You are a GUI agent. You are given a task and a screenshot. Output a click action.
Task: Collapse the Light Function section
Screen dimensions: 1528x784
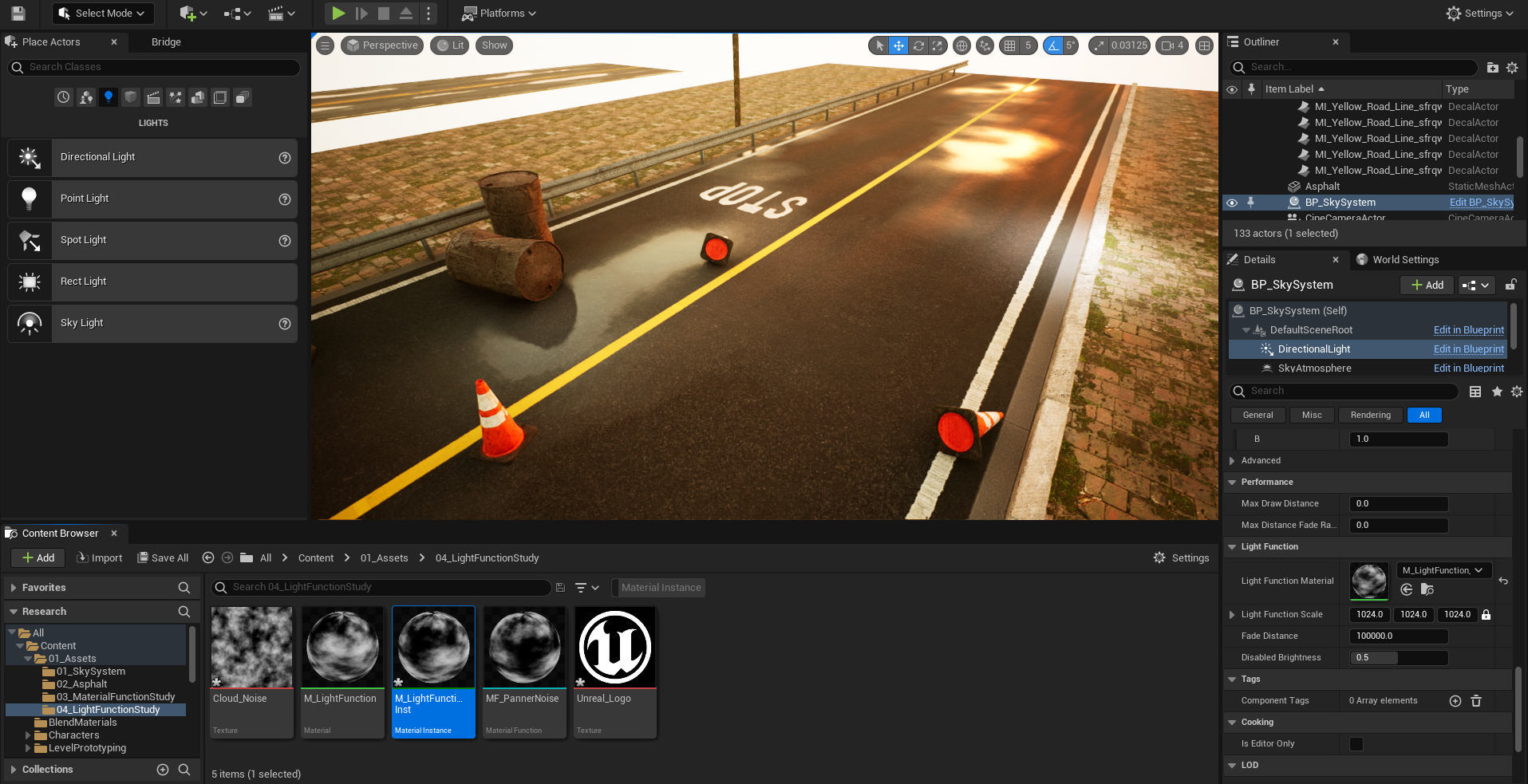click(x=1233, y=547)
